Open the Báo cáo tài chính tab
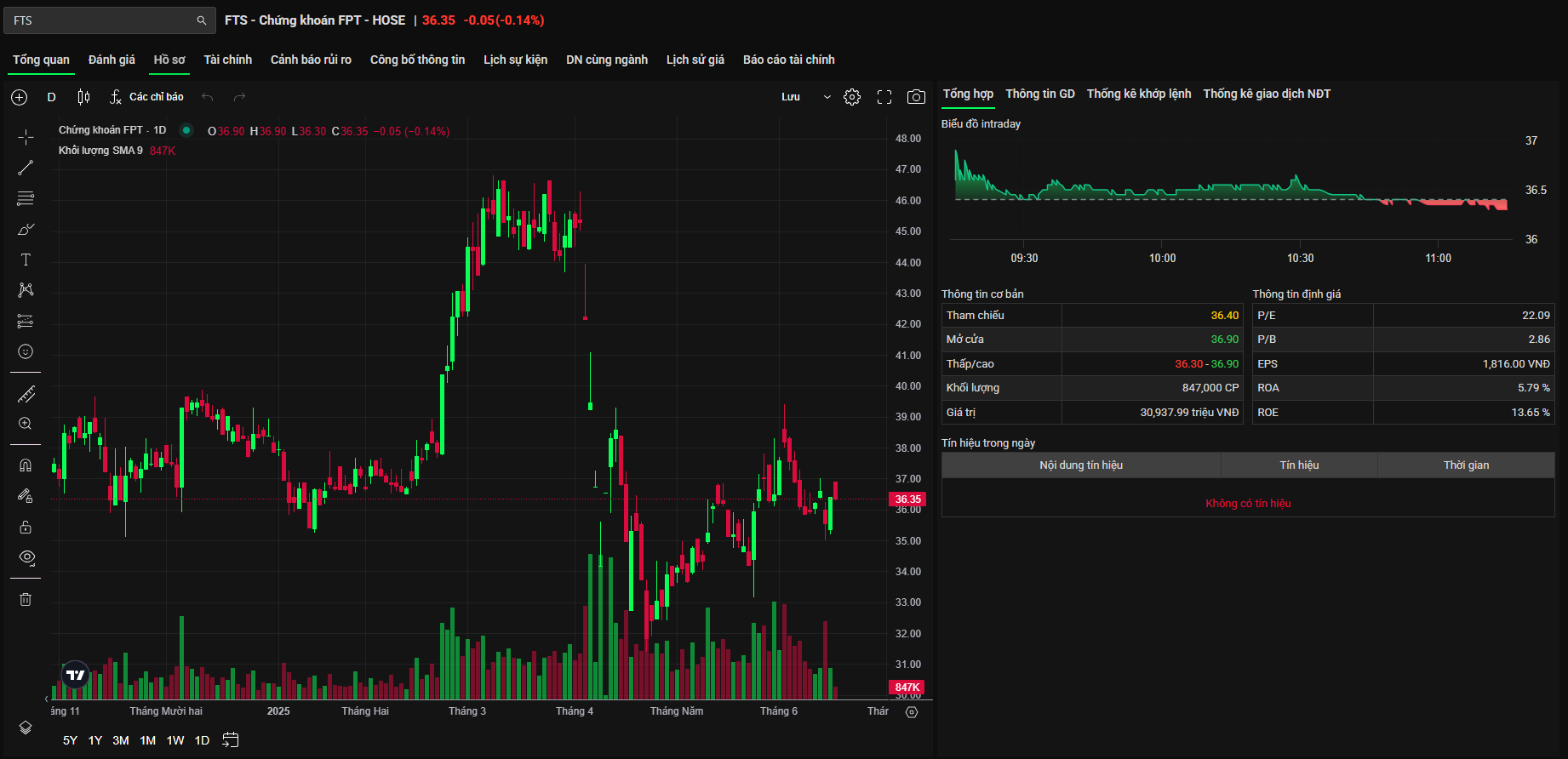1568x759 pixels. [x=789, y=60]
